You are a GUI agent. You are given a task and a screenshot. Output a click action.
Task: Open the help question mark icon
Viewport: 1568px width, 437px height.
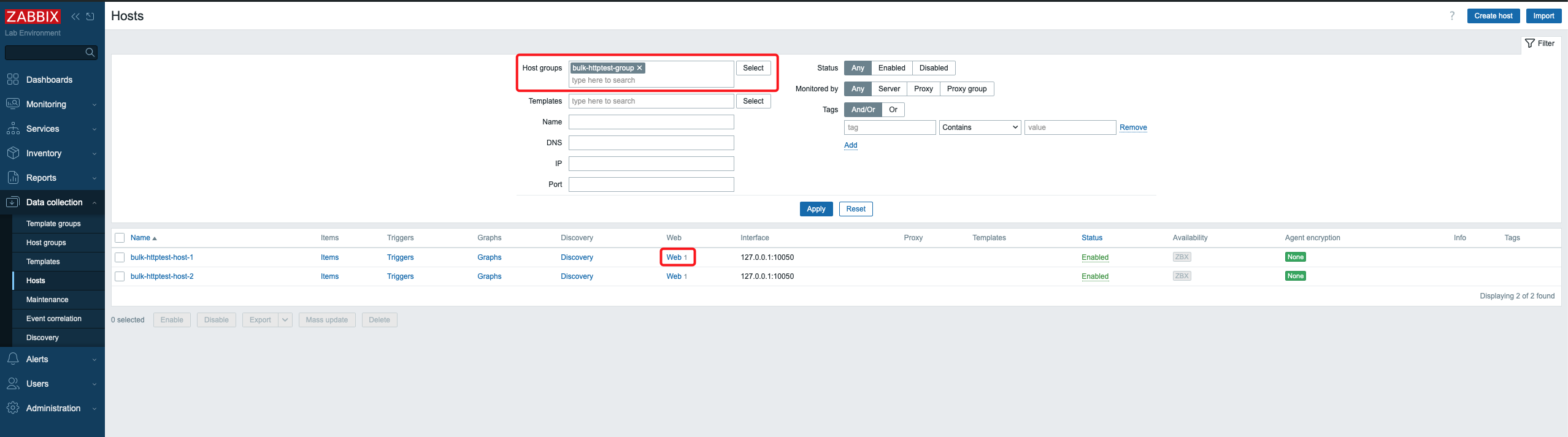tap(1451, 16)
